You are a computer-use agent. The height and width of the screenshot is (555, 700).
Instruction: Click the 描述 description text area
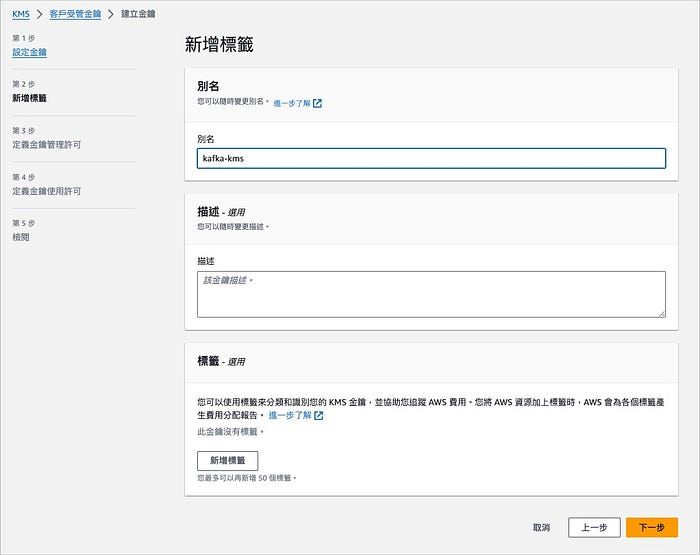click(x=431, y=294)
